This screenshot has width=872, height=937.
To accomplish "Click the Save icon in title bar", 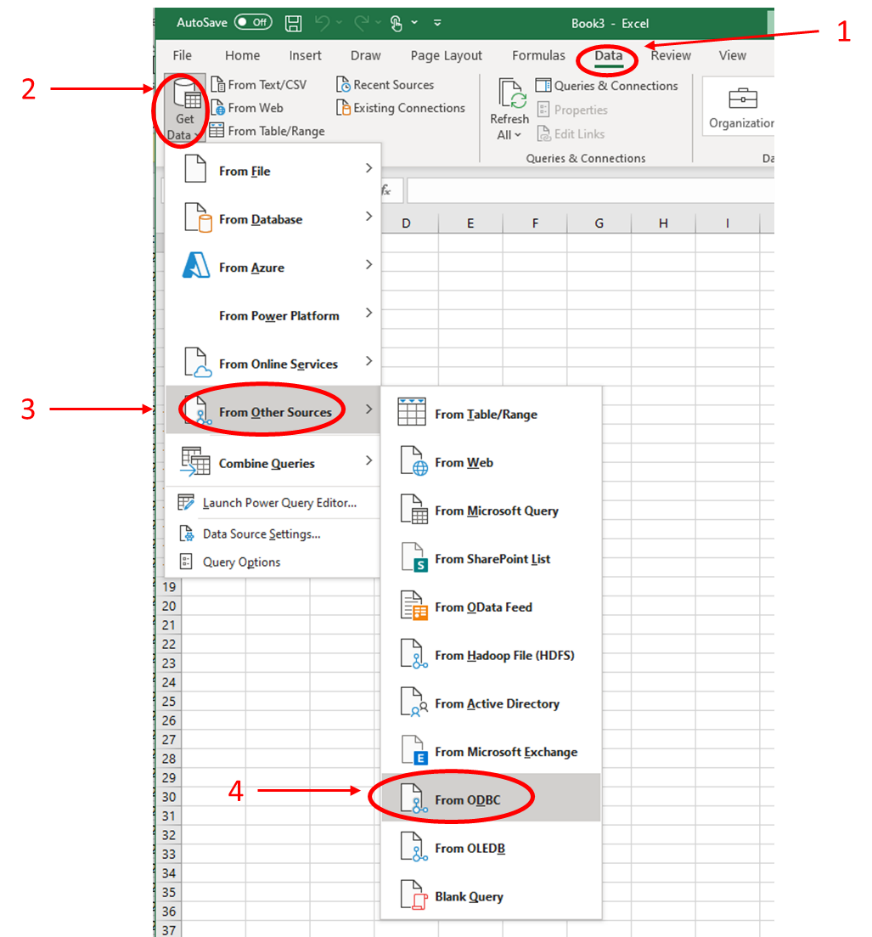I will point(293,22).
